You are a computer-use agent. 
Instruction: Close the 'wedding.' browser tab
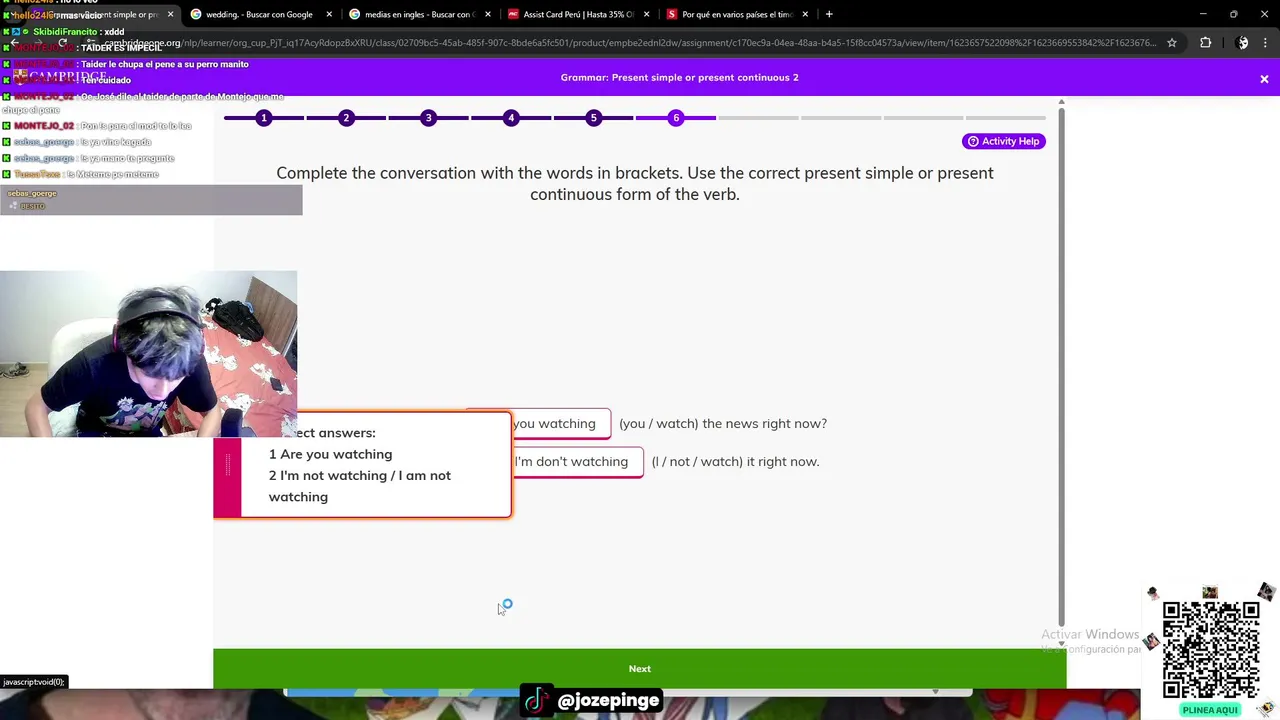pyautogui.click(x=329, y=14)
